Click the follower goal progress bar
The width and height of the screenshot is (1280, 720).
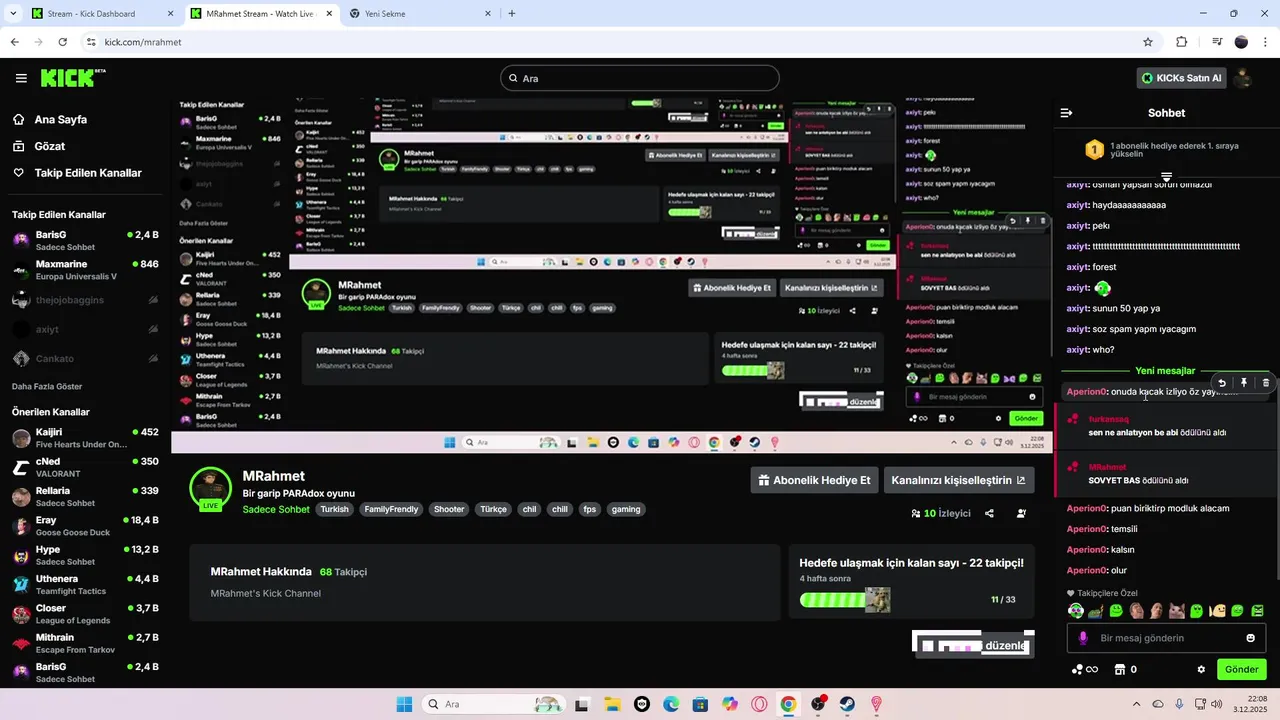pyautogui.click(x=845, y=599)
